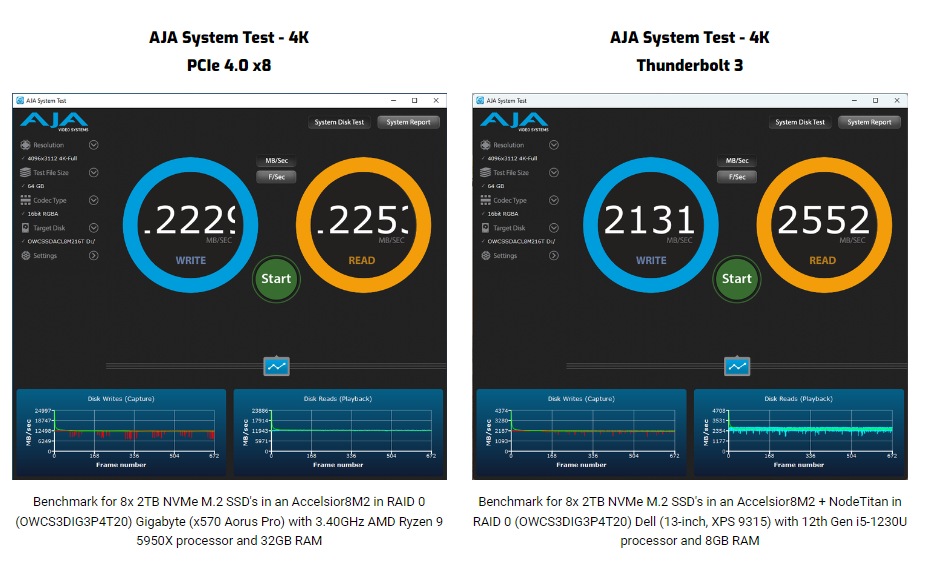Viewport: 926px width, 571px height.
Task: Open System Report in the right window
Action: pos(868,122)
